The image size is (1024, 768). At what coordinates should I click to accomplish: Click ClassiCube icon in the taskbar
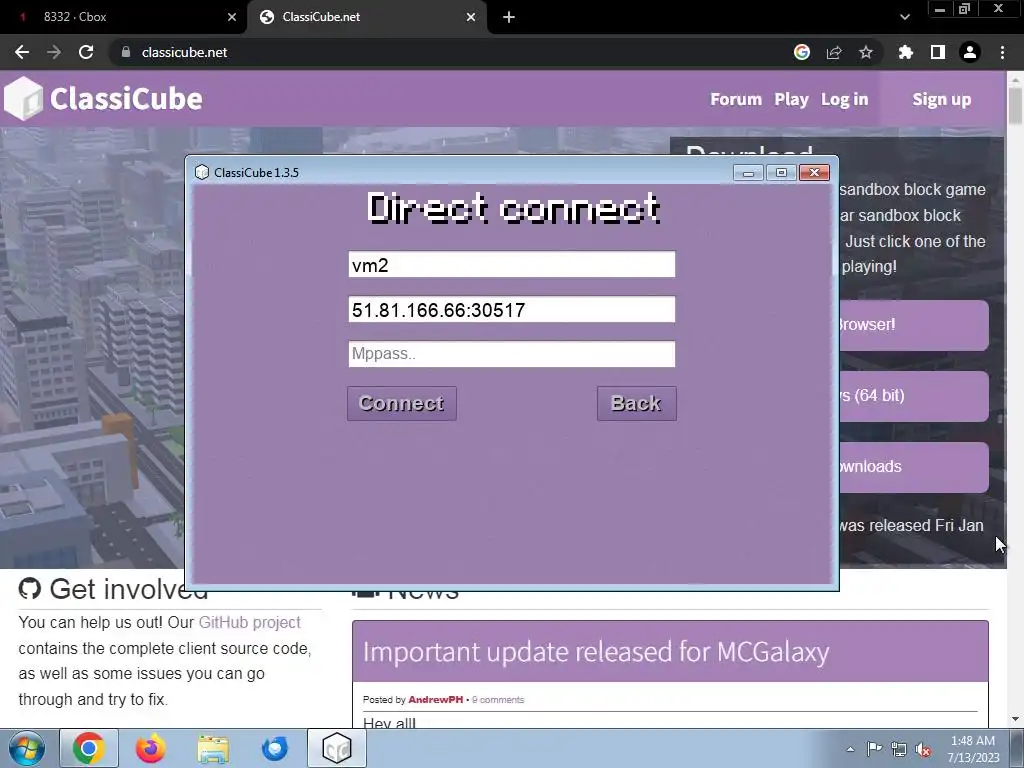[x=337, y=748]
